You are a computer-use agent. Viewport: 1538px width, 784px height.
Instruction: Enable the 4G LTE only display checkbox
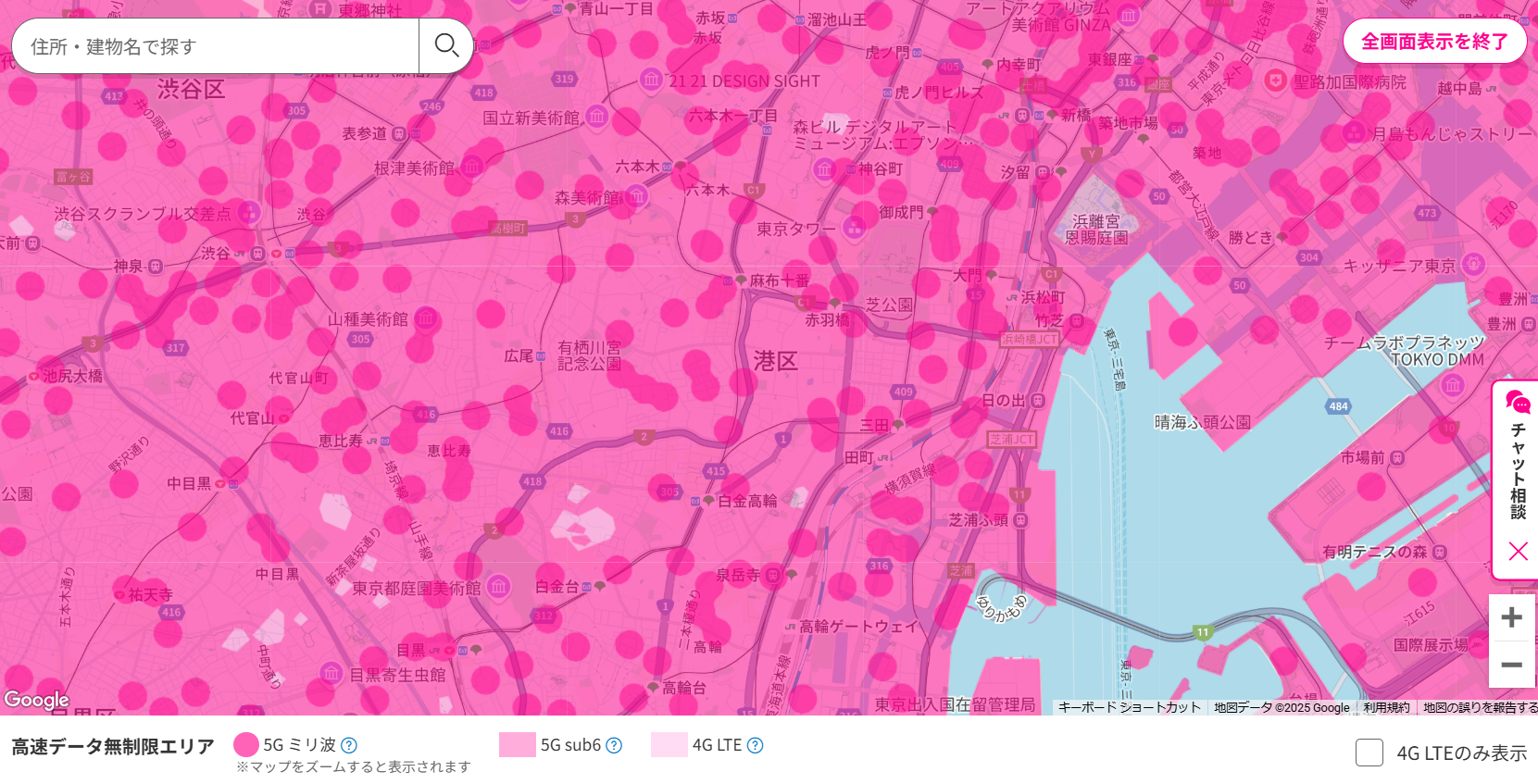pyautogui.click(x=1369, y=753)
